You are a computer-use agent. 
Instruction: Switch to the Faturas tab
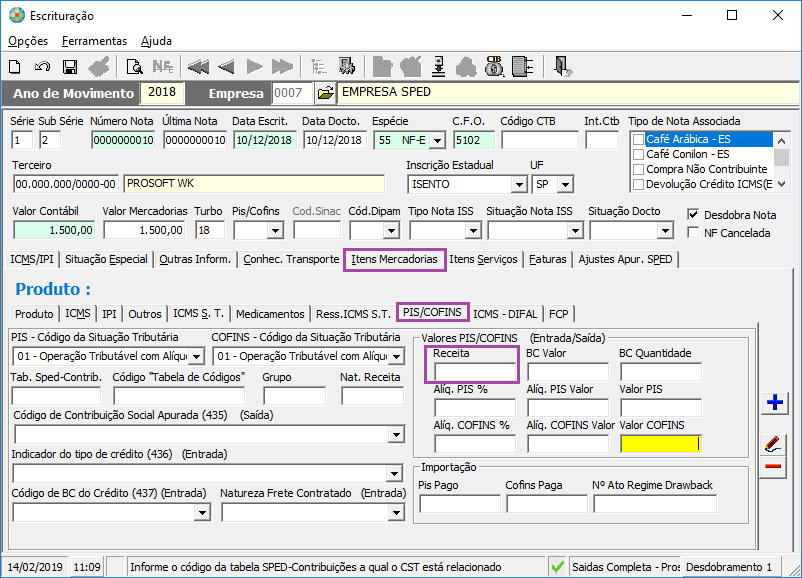[x=549, y=259]
